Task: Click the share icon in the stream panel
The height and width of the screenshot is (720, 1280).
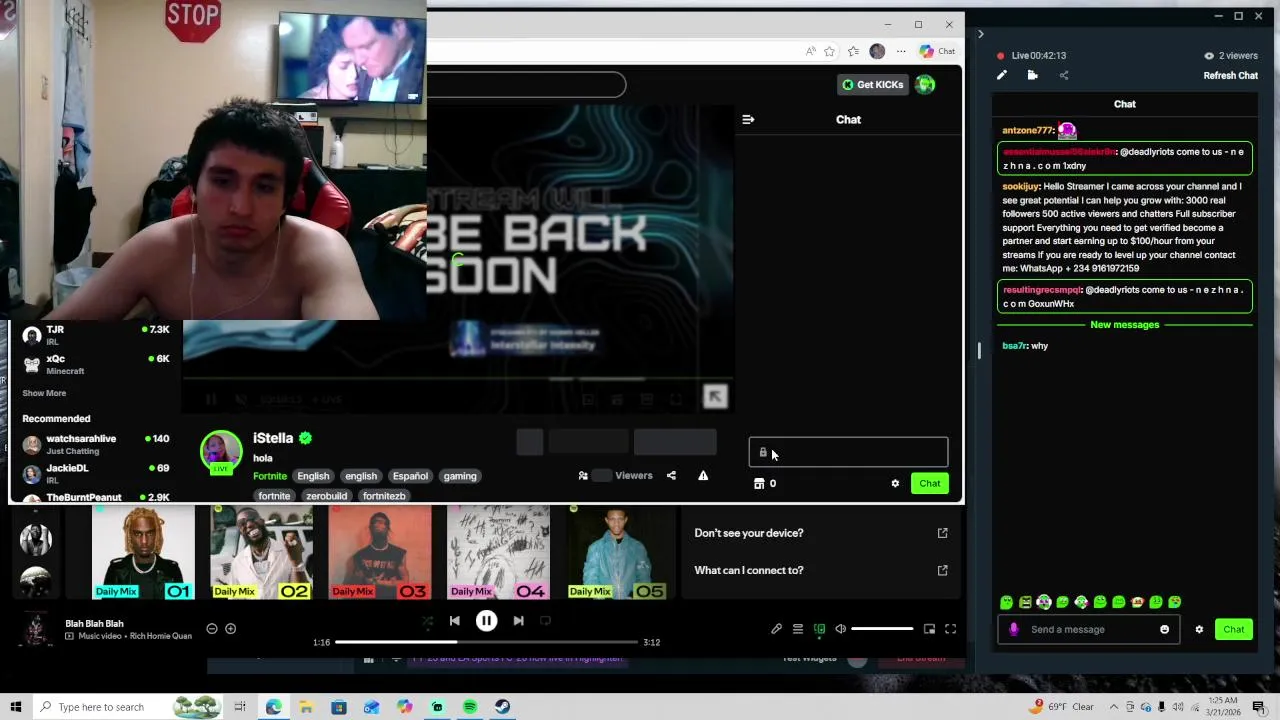Action: pyautogui.click(x=1064, y=75)
